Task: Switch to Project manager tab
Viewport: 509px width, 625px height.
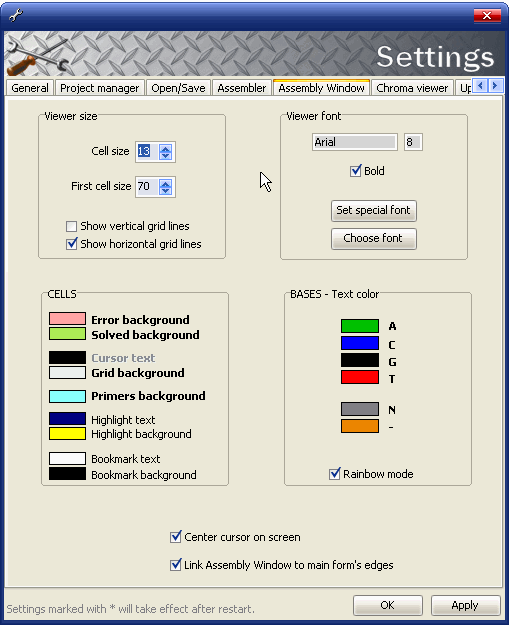Action: 100,88
